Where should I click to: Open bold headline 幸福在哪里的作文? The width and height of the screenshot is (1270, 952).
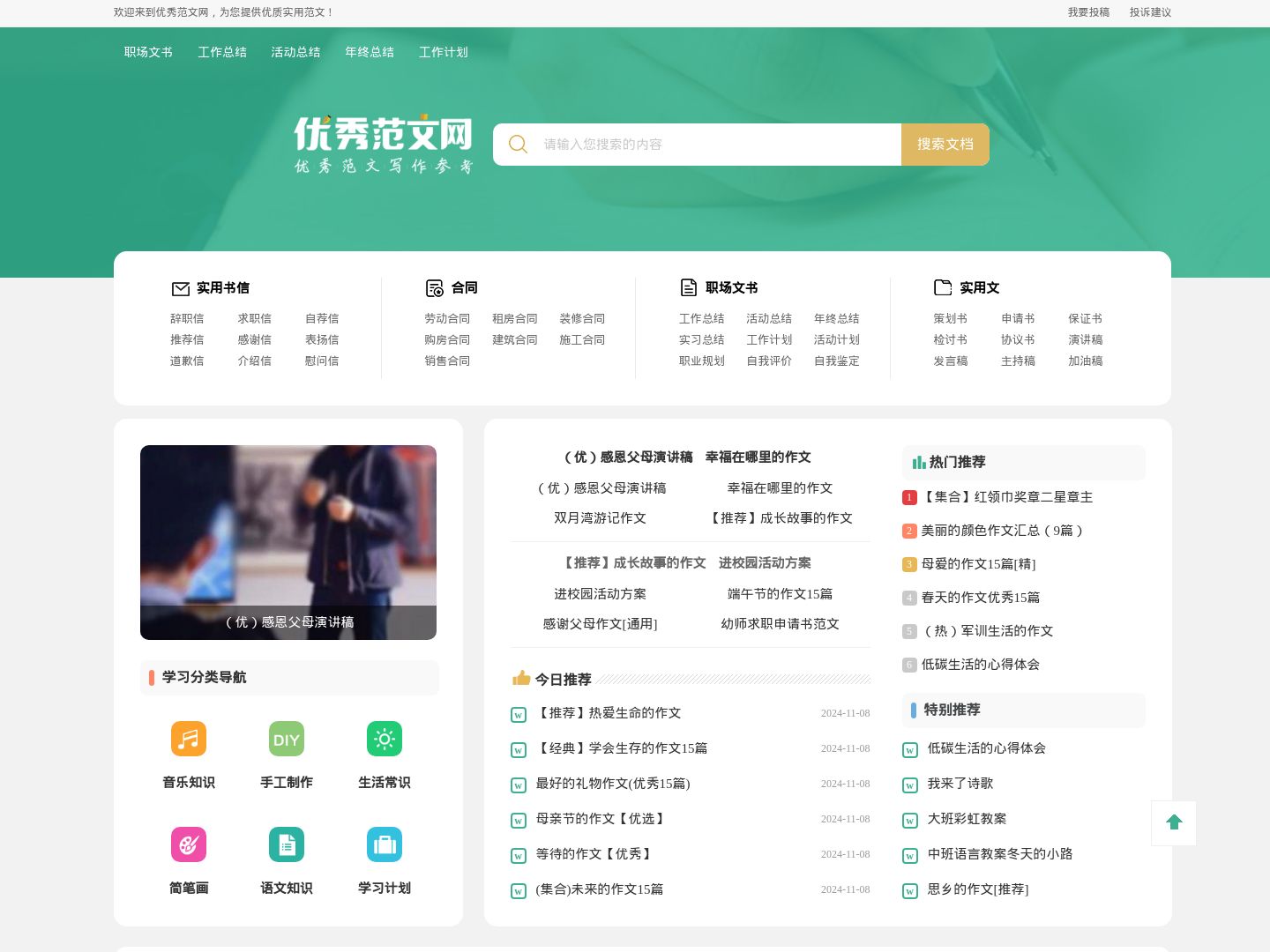click(758, 457)
